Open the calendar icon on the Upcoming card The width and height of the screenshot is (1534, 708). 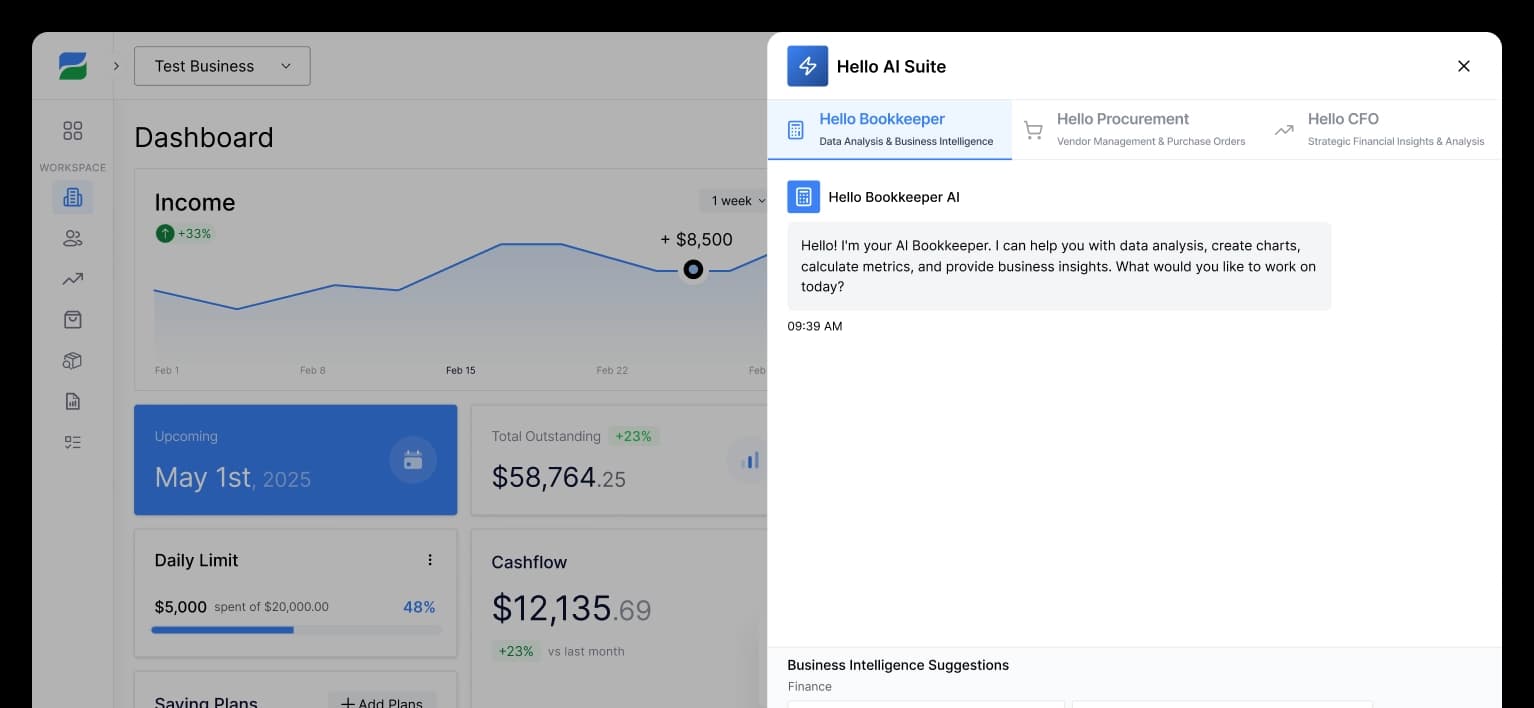pyautogui.click(x=413, y=460)
